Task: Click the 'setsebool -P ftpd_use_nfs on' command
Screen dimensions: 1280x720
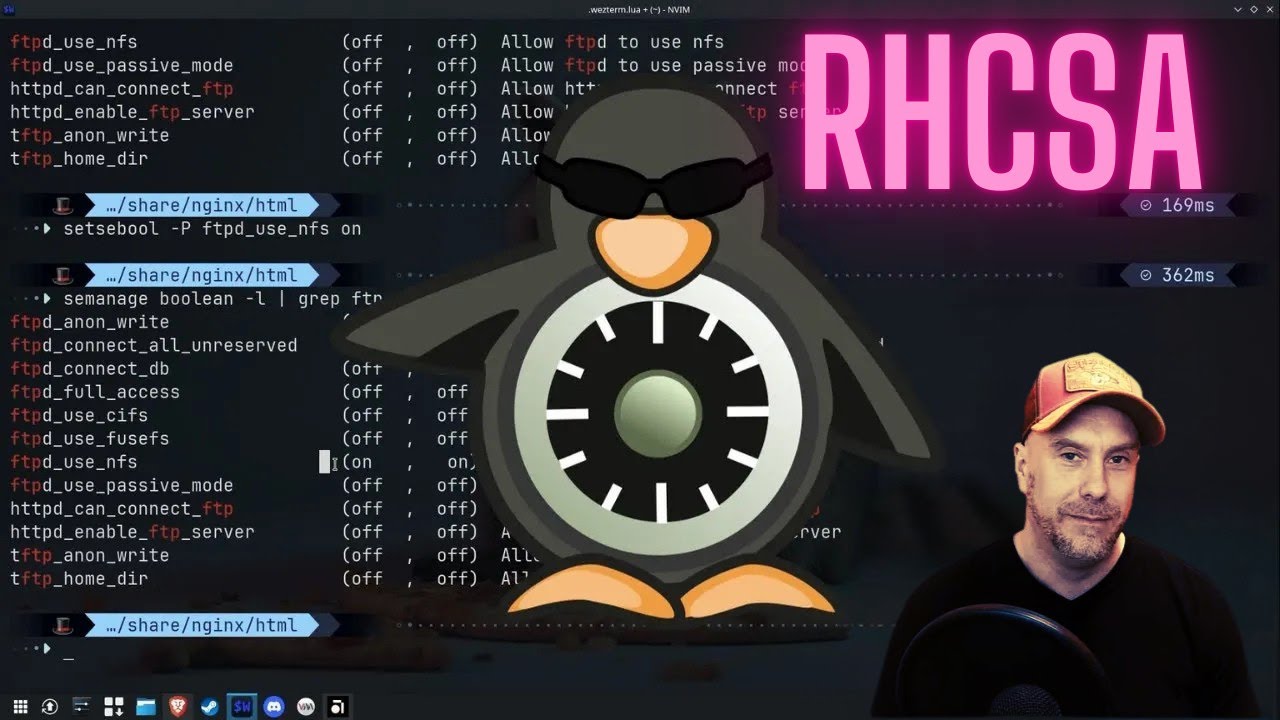Action: (212, 229)
